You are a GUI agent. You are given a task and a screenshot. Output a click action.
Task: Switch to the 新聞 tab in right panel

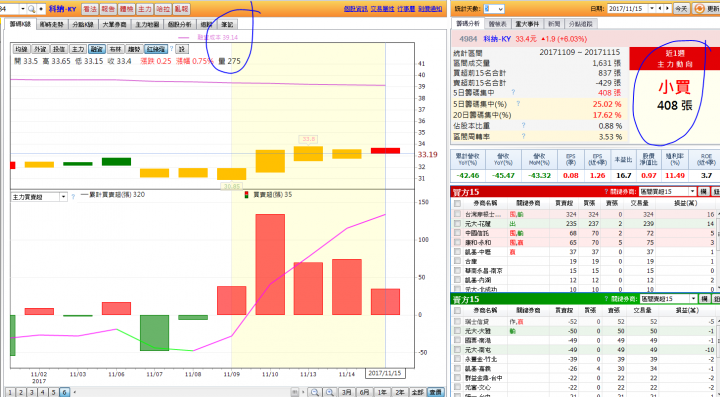tap(554, 24)
